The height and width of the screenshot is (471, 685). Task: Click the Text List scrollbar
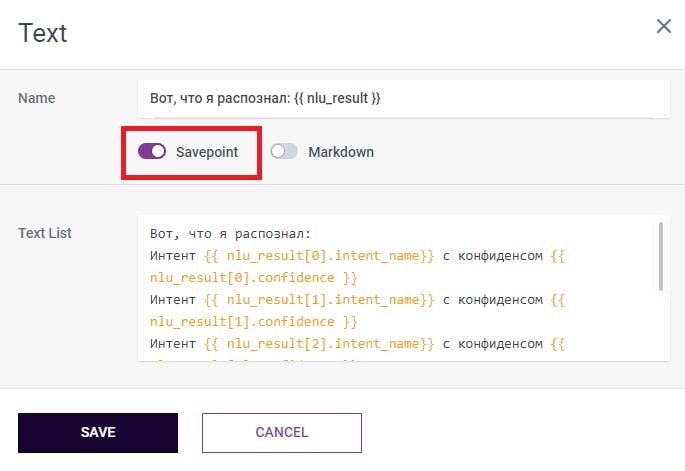tap(659, 254)
